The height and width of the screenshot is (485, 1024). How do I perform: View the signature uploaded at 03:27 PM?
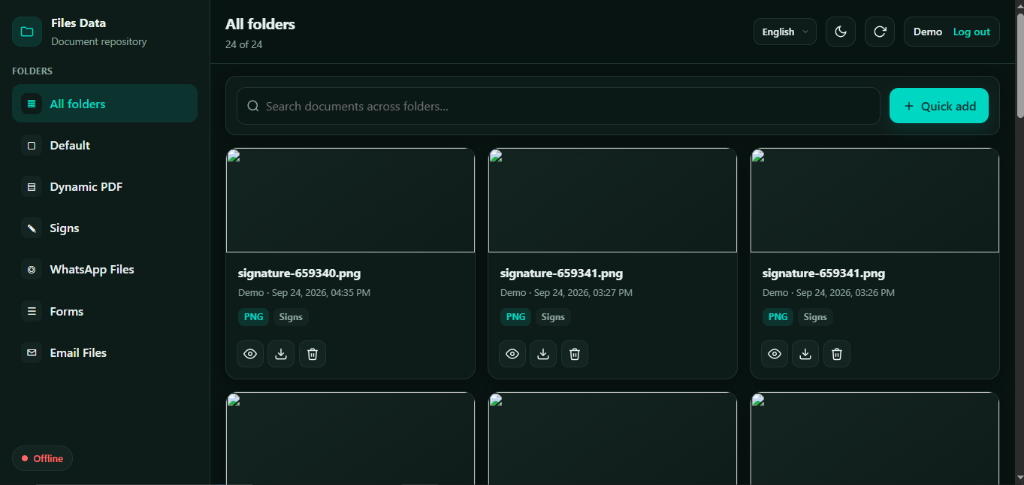[513, 354]
